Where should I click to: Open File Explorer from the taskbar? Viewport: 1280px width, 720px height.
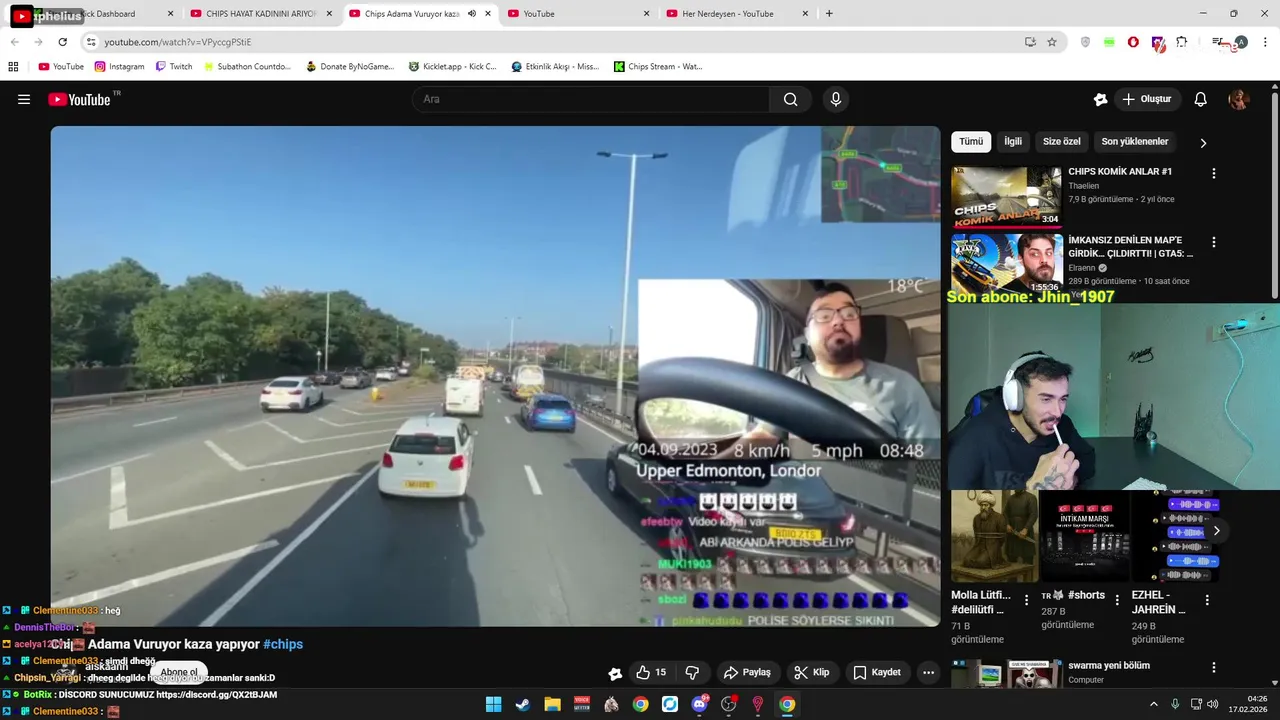point(552,704)
